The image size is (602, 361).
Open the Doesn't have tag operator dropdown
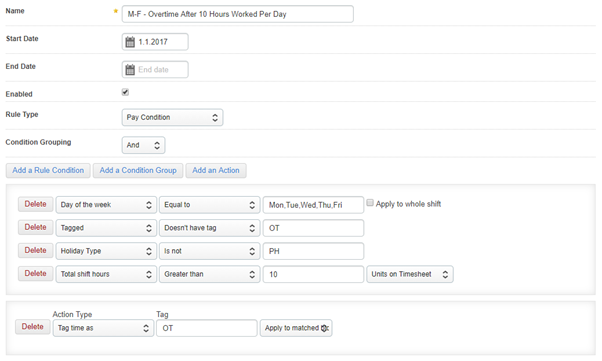click(210, 228)
